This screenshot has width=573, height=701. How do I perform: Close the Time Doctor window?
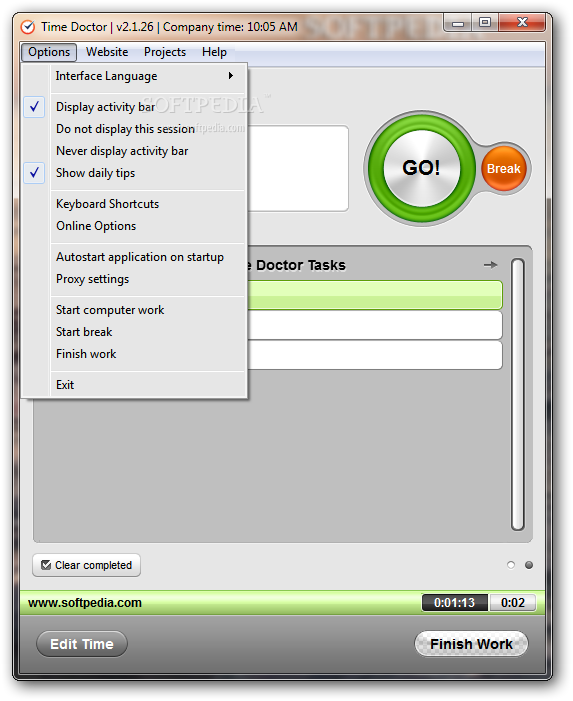click(522, 23)
